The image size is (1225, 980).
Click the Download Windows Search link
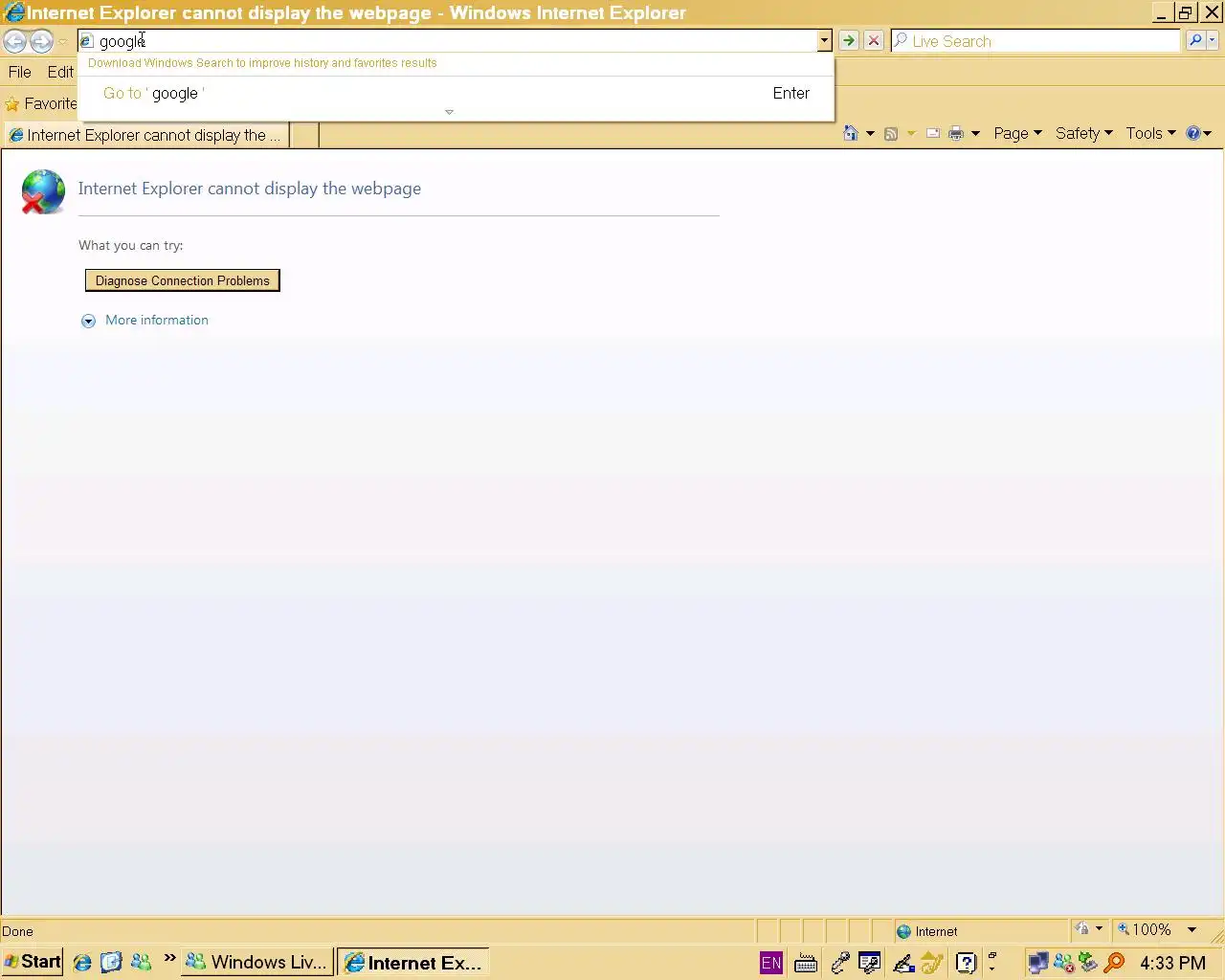point(262,63)
